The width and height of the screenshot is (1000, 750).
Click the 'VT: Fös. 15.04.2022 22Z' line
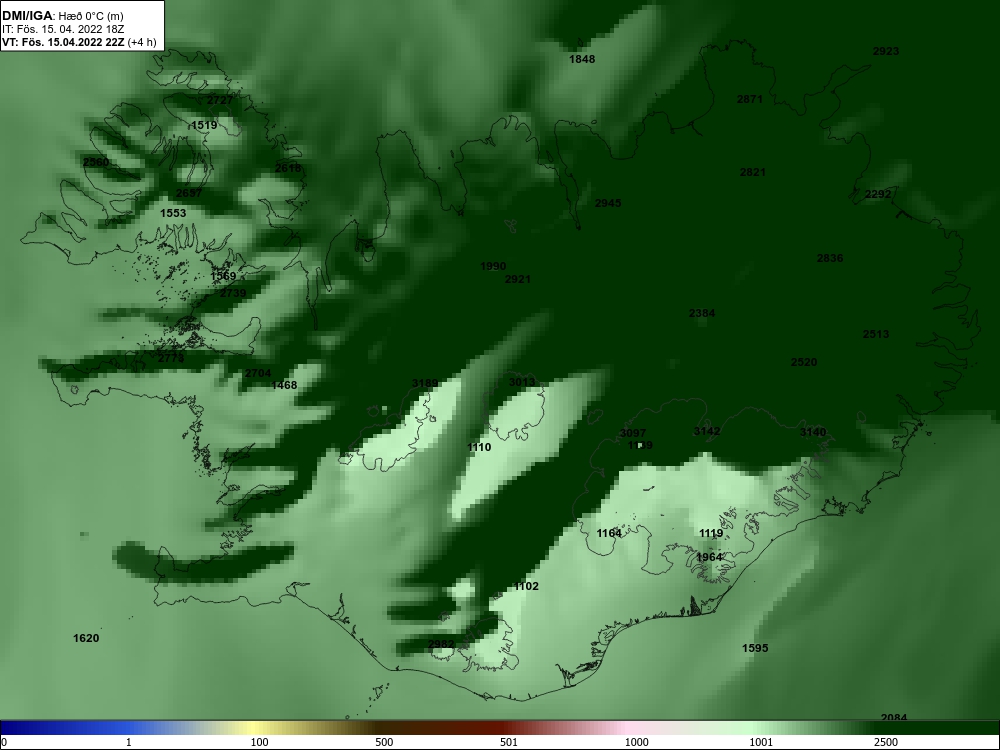(x=63, y=42)
